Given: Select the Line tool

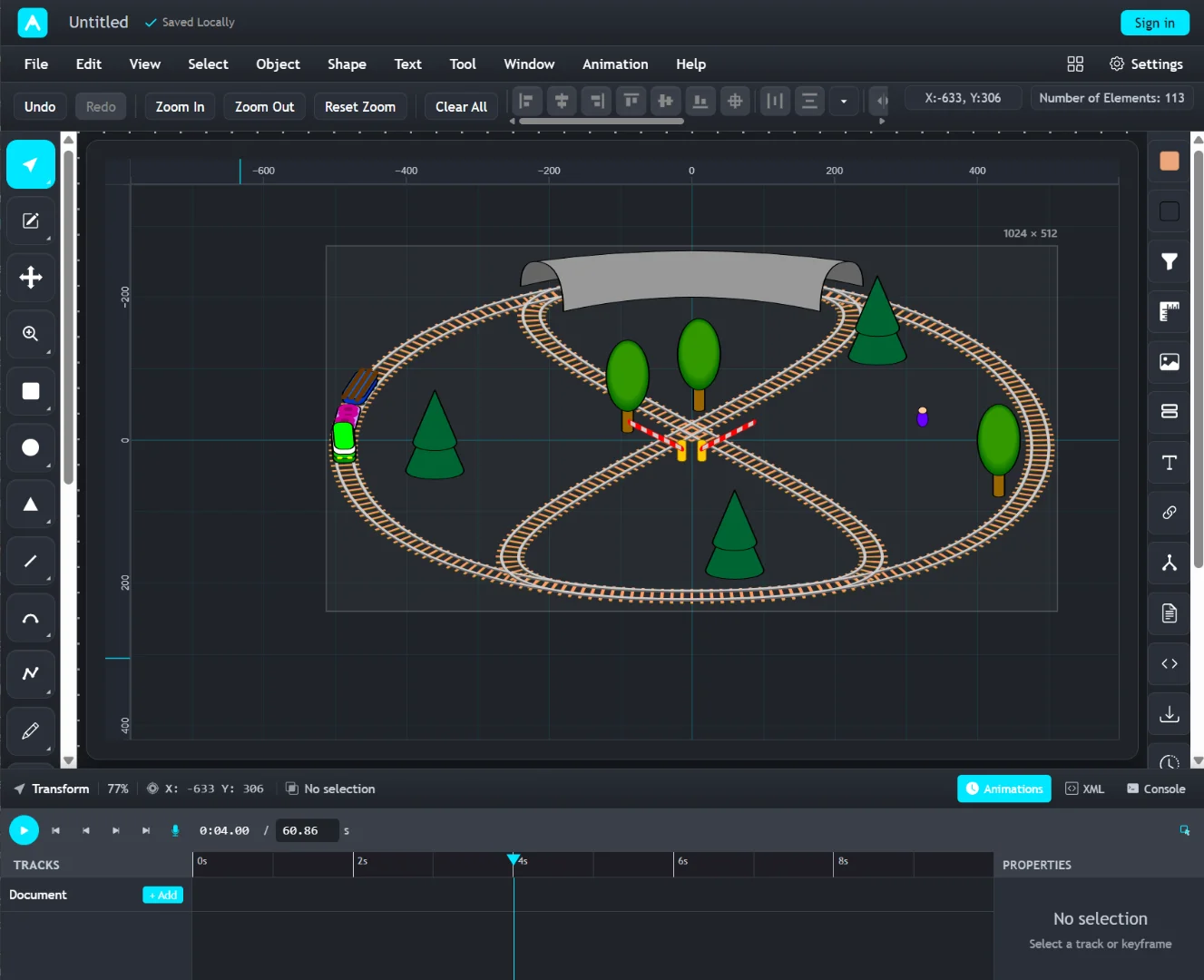Looking at the screenshot, I should click(31, 561).
